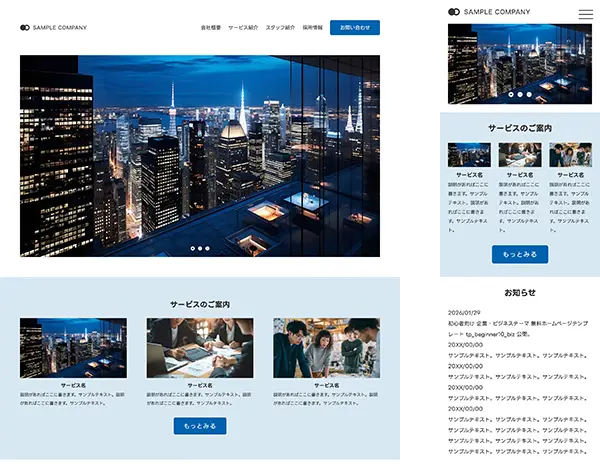The height and width of the screenshot is (467, 600).
Task: Select first slider dot on desktop hero
Action: (191, 248)
